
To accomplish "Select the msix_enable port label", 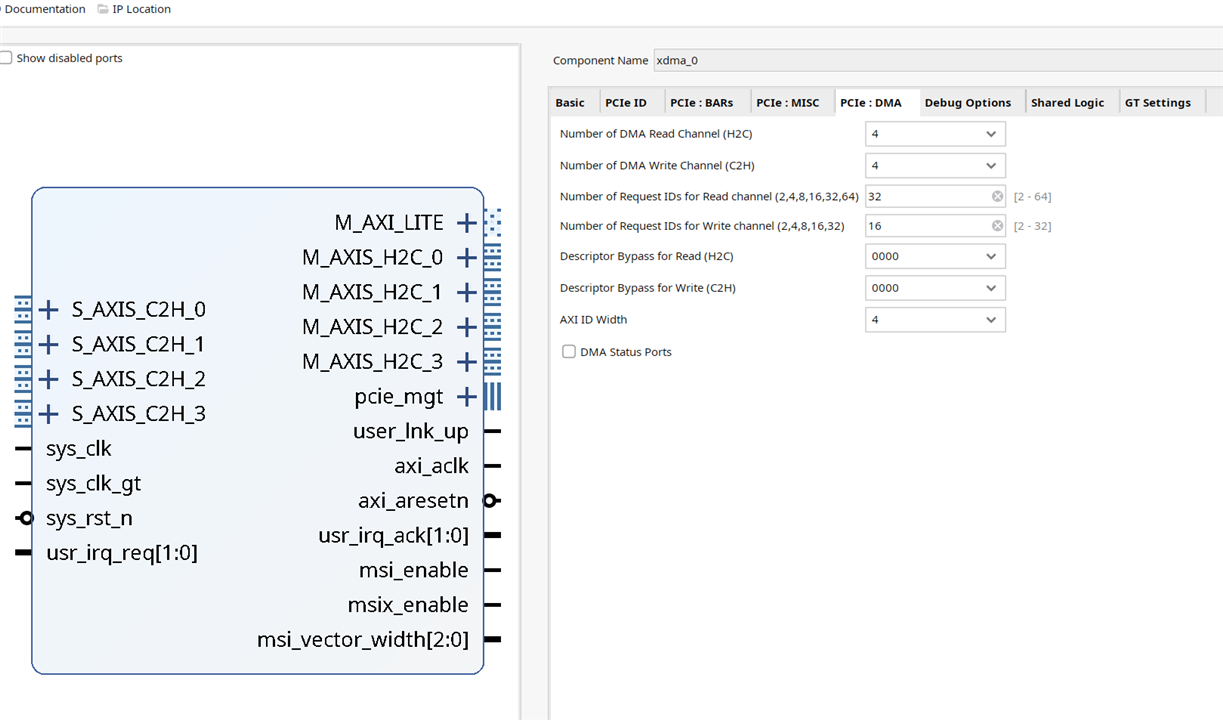I will (x=408, y=605).
